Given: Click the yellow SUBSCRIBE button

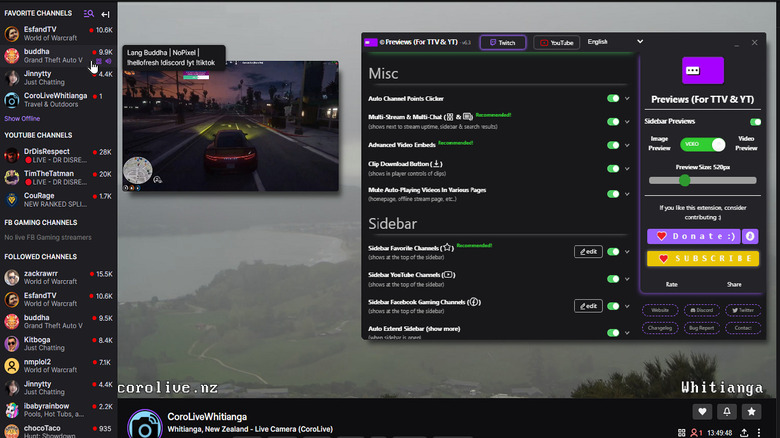Looking at the screenshot, I should point(702,258).
